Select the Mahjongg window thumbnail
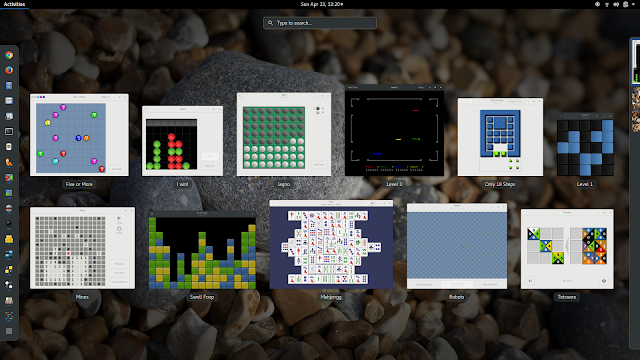 (x=331, y=244)
